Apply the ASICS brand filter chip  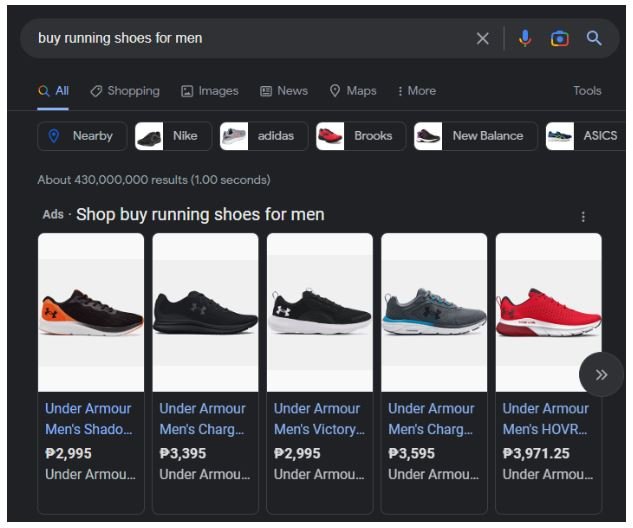click(x=585, y=136)
